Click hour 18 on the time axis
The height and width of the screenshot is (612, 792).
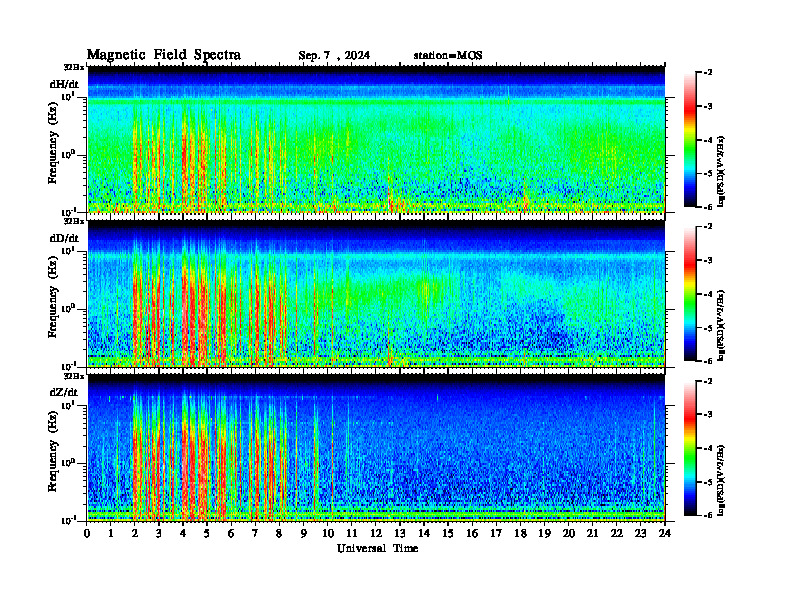click(520, 534)
